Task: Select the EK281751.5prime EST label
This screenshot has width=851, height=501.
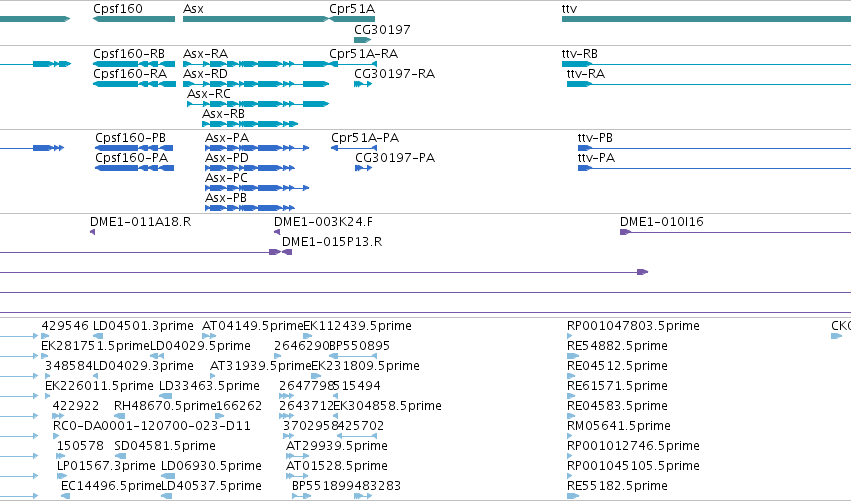Action: [95, 346]
